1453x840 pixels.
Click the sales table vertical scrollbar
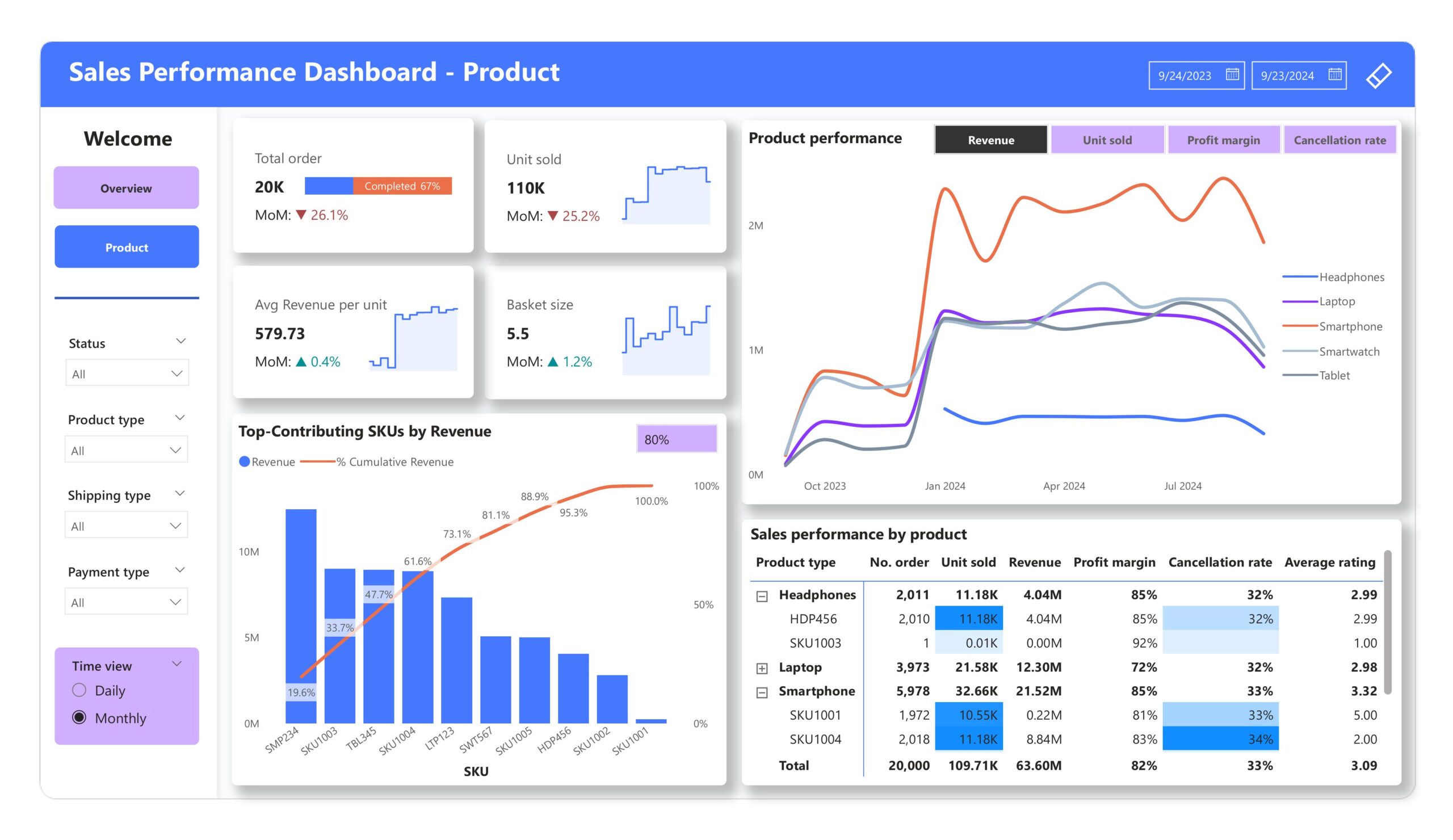1387,623
